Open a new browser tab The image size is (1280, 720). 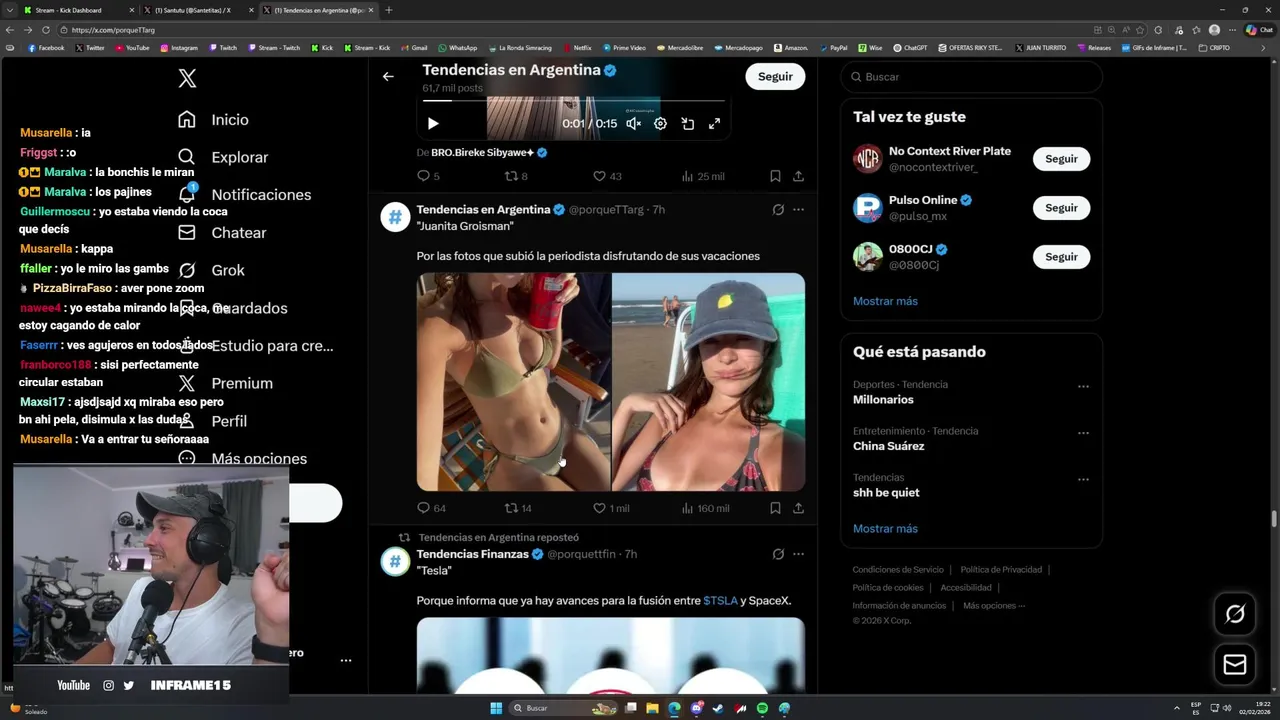pyautogui.click(x=389, y=10)
